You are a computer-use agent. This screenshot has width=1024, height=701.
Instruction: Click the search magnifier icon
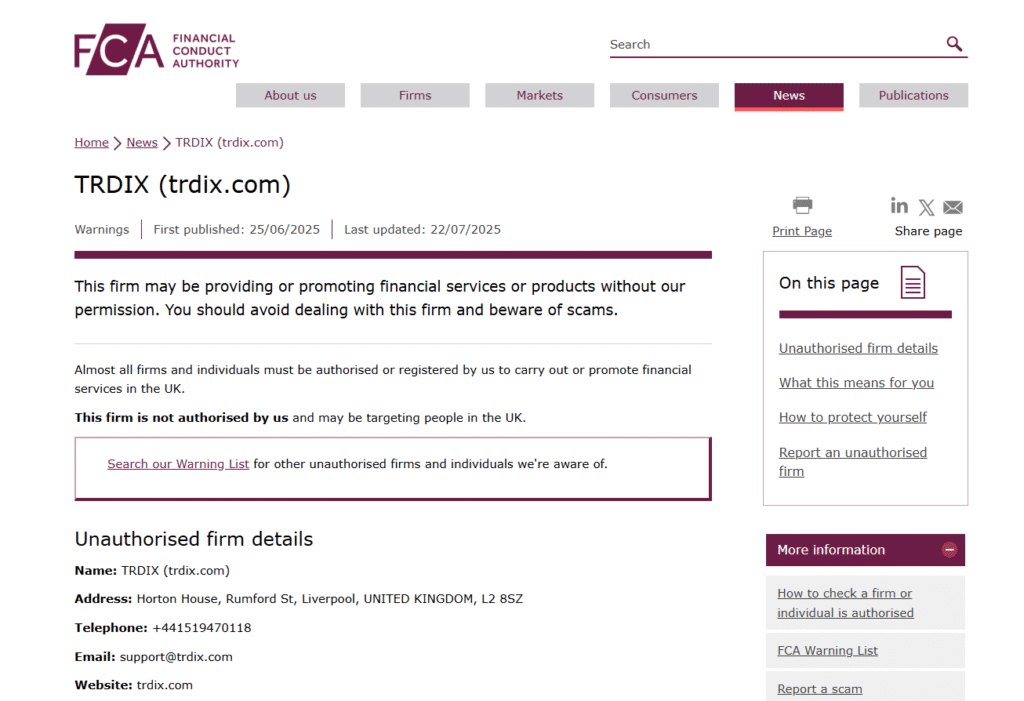point(954,44)
